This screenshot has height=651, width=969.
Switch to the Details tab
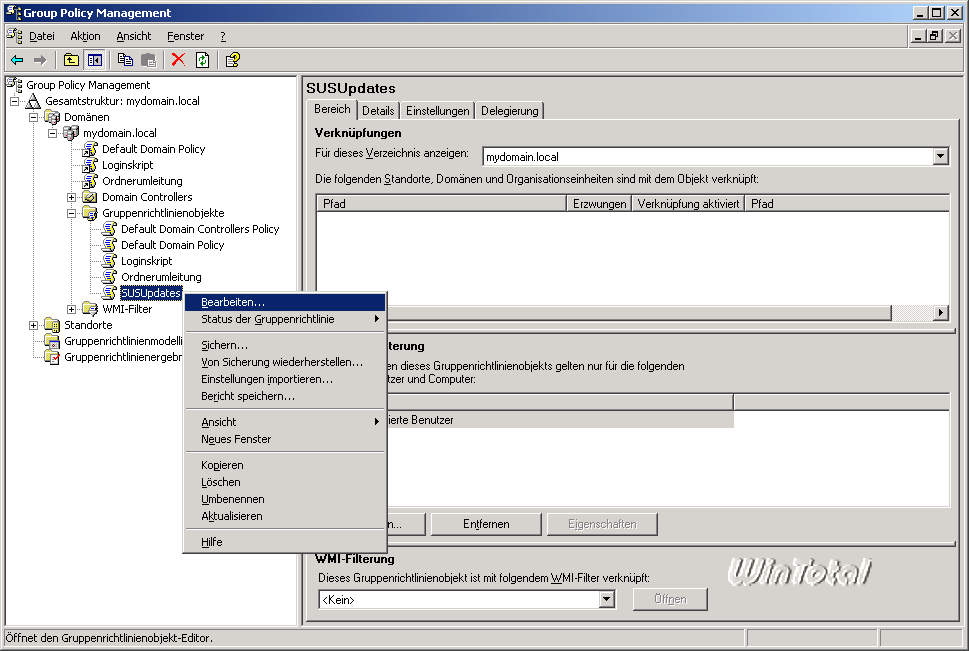pos(378,111)
